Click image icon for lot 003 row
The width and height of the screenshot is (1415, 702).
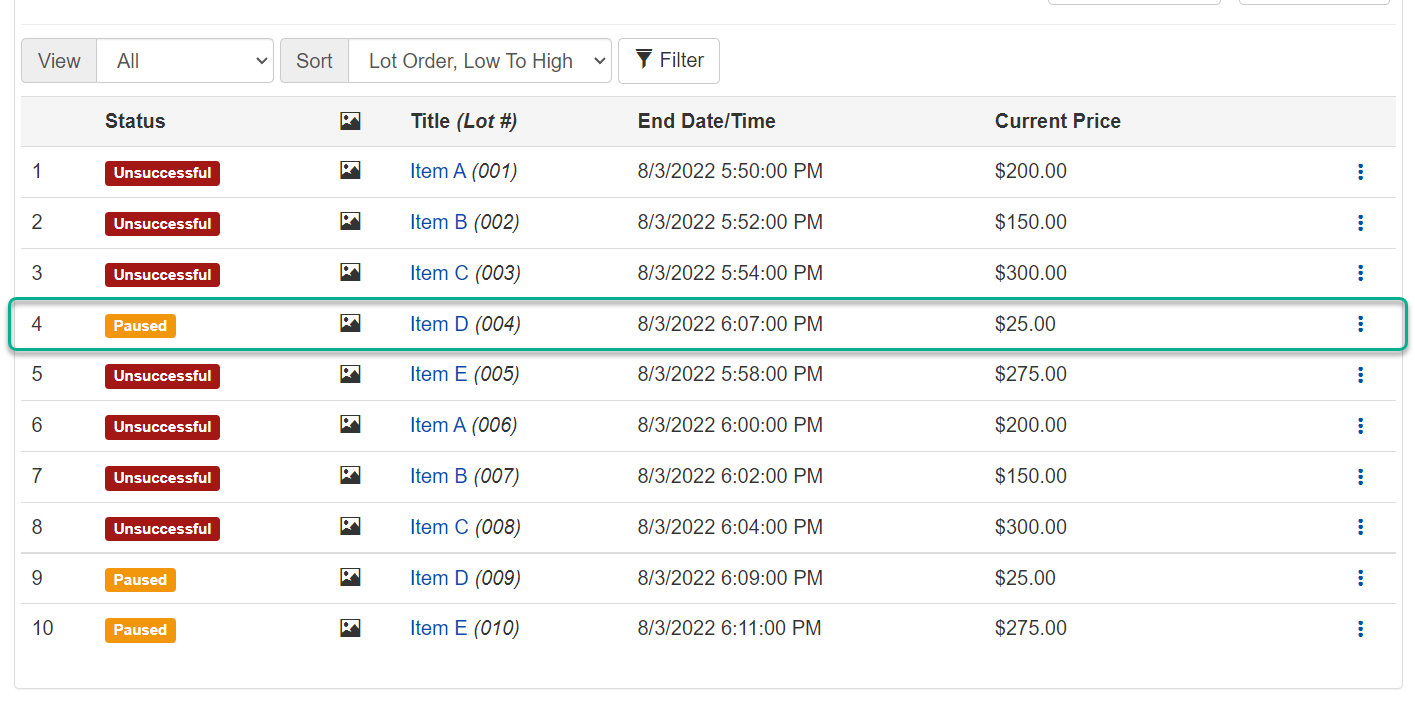tap(350, 272)
